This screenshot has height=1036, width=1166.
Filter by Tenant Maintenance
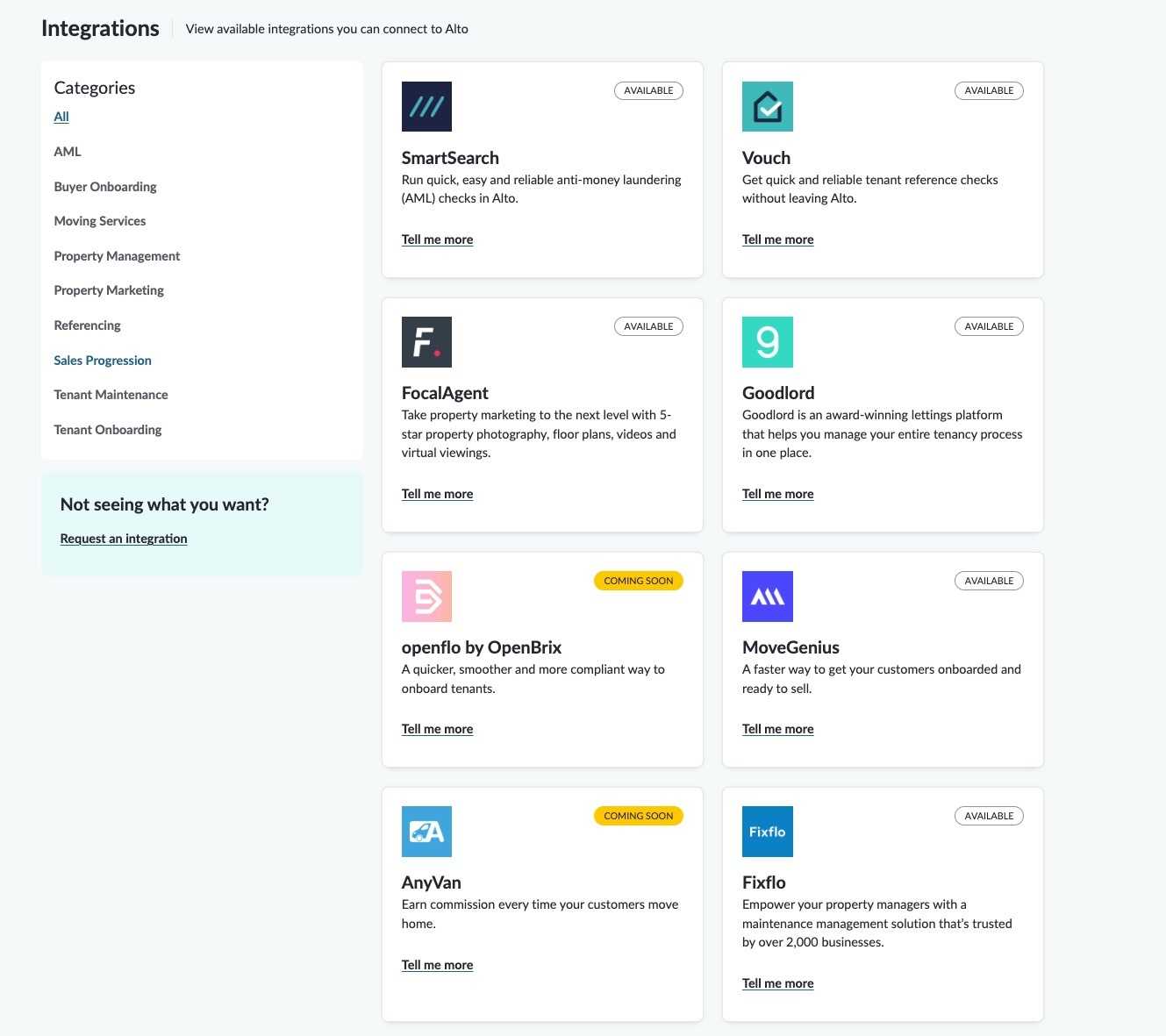tap(111, 395)
